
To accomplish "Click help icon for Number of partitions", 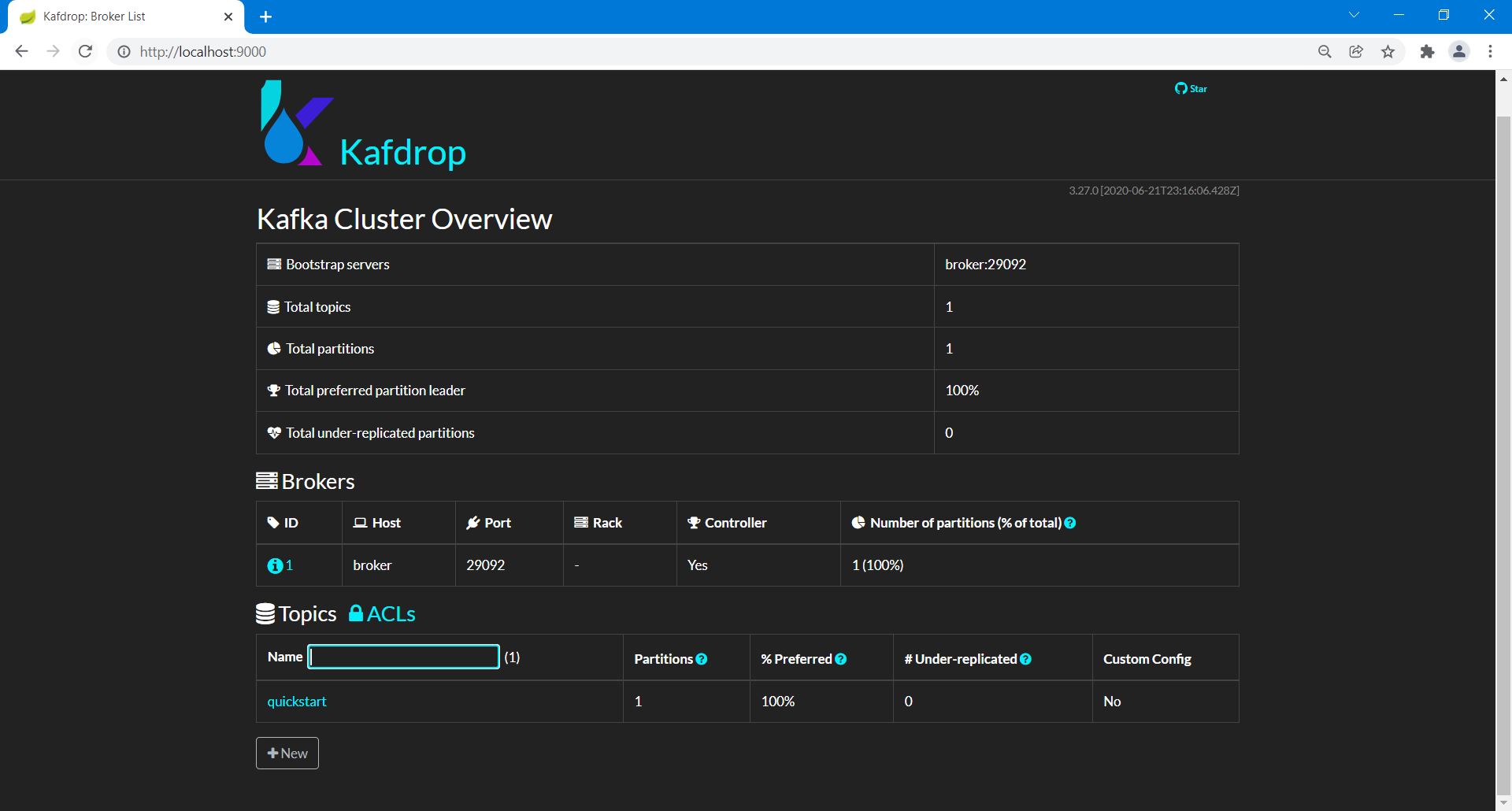I will [1070, 523].
